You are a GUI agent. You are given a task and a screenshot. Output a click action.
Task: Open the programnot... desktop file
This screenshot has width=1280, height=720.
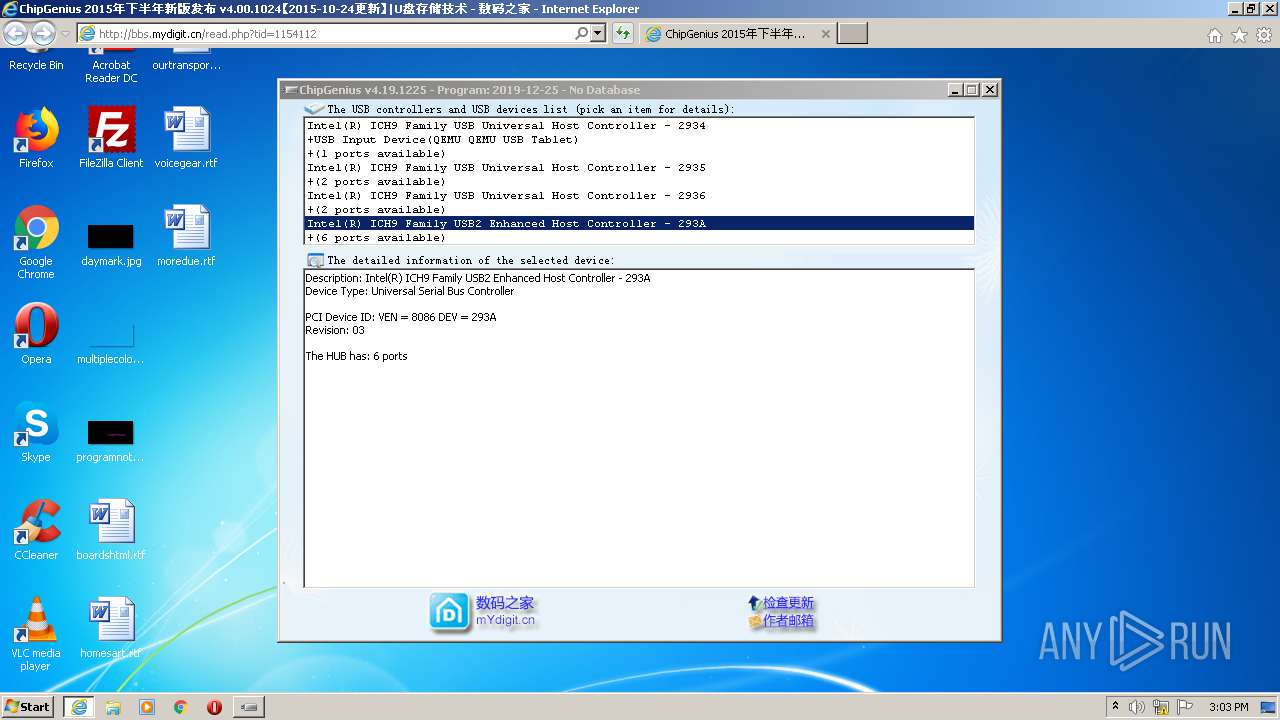[x=110, y=440]
